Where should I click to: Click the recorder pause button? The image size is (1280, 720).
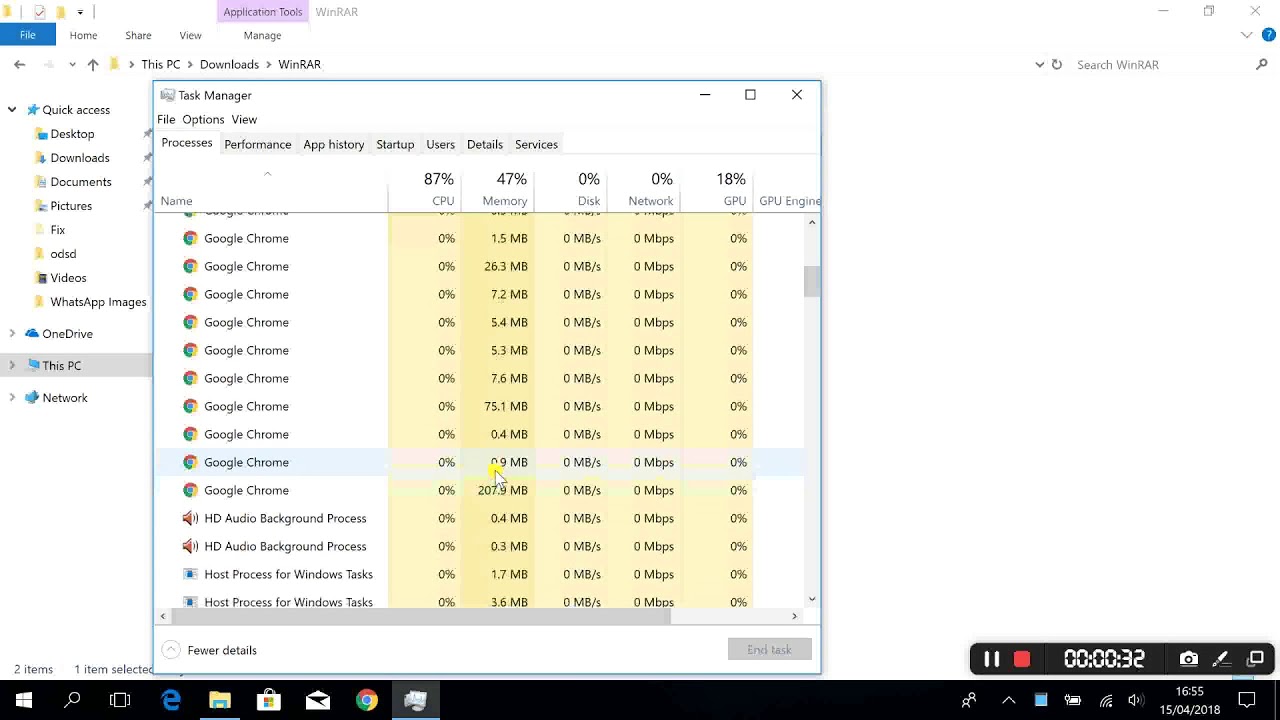(991, 659)
